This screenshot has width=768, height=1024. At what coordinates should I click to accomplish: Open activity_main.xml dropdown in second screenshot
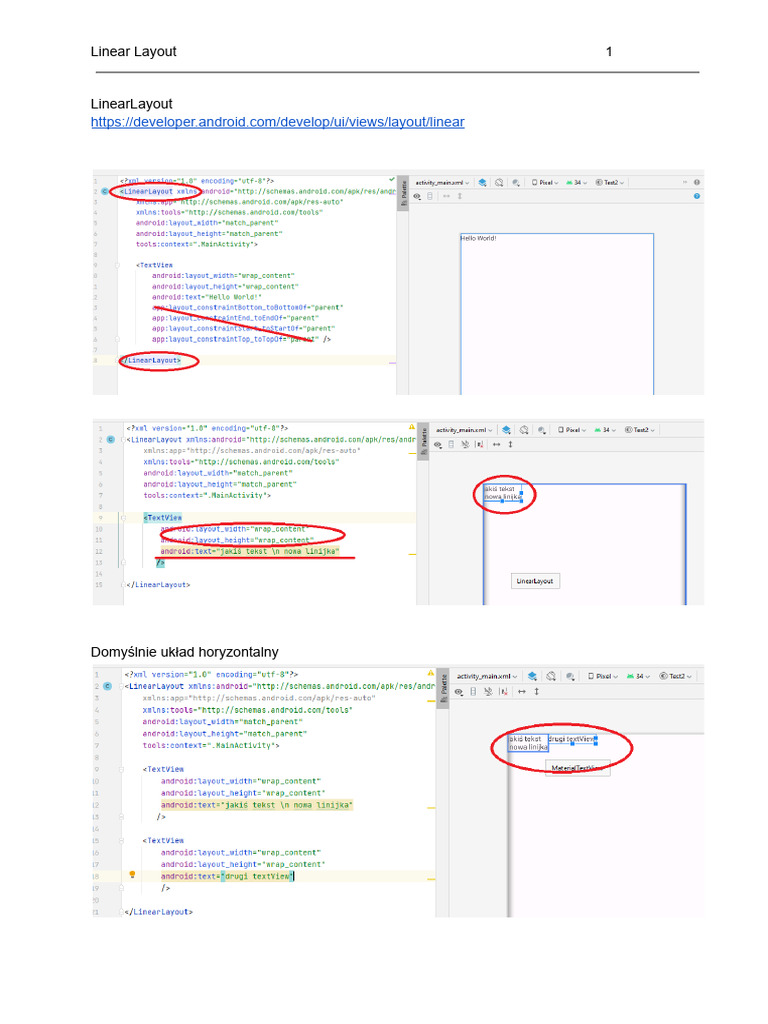[464, 430]
